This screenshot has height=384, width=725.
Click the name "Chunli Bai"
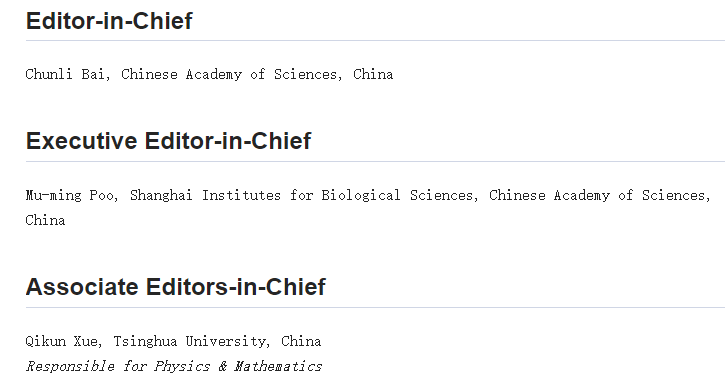65,74
